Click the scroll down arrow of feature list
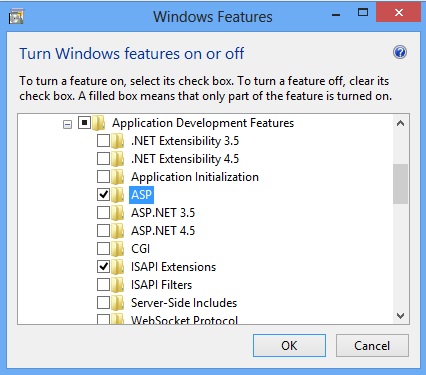 tap(400, 315)
